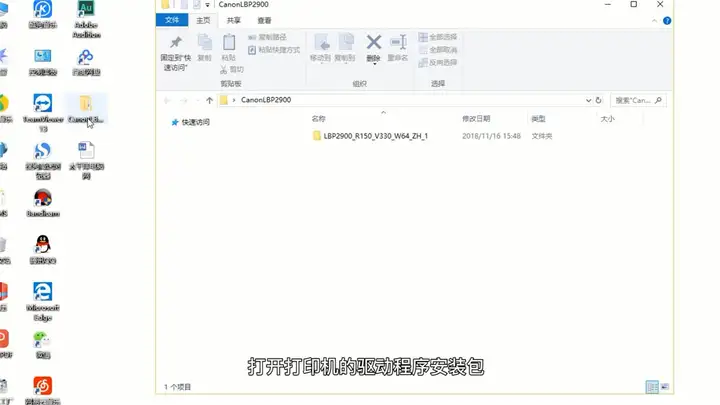Open the quick access toolbar customize dropdown
This screenshot has width=720, height=405.
coord(207,5)
